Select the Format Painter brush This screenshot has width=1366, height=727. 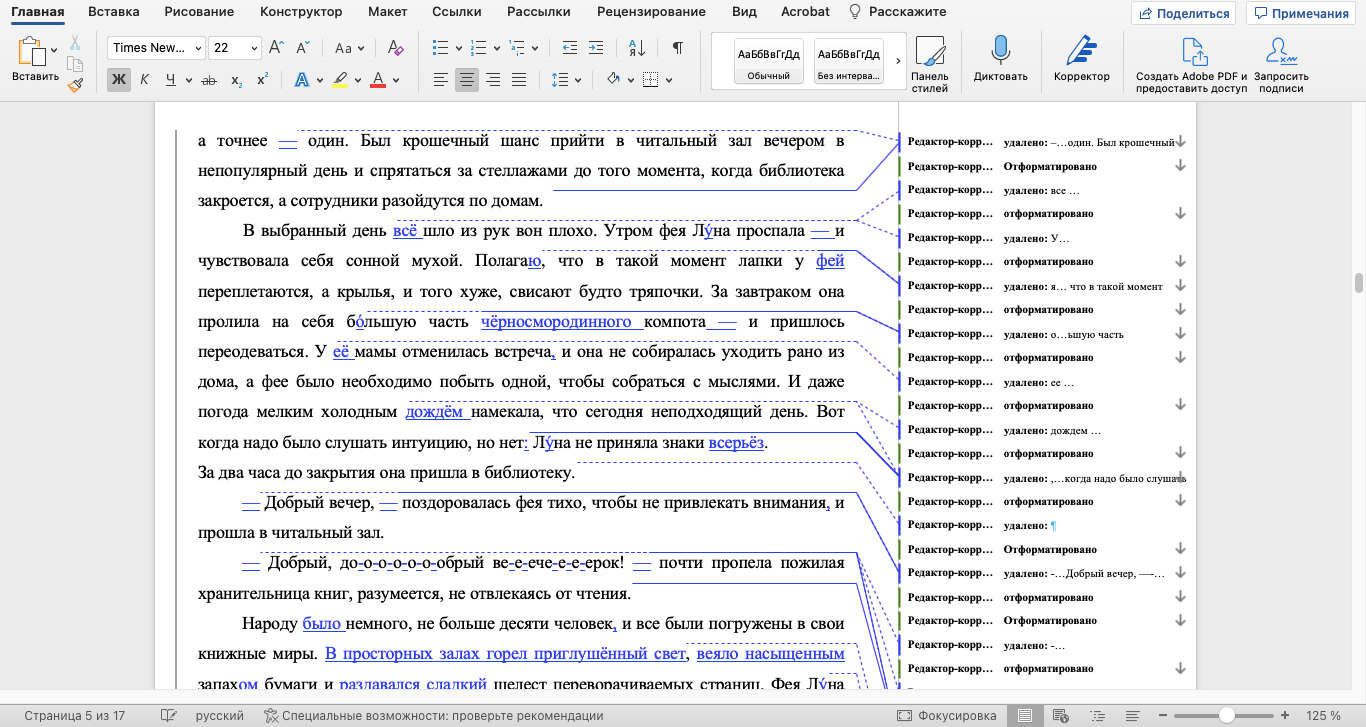pos(75,86)
